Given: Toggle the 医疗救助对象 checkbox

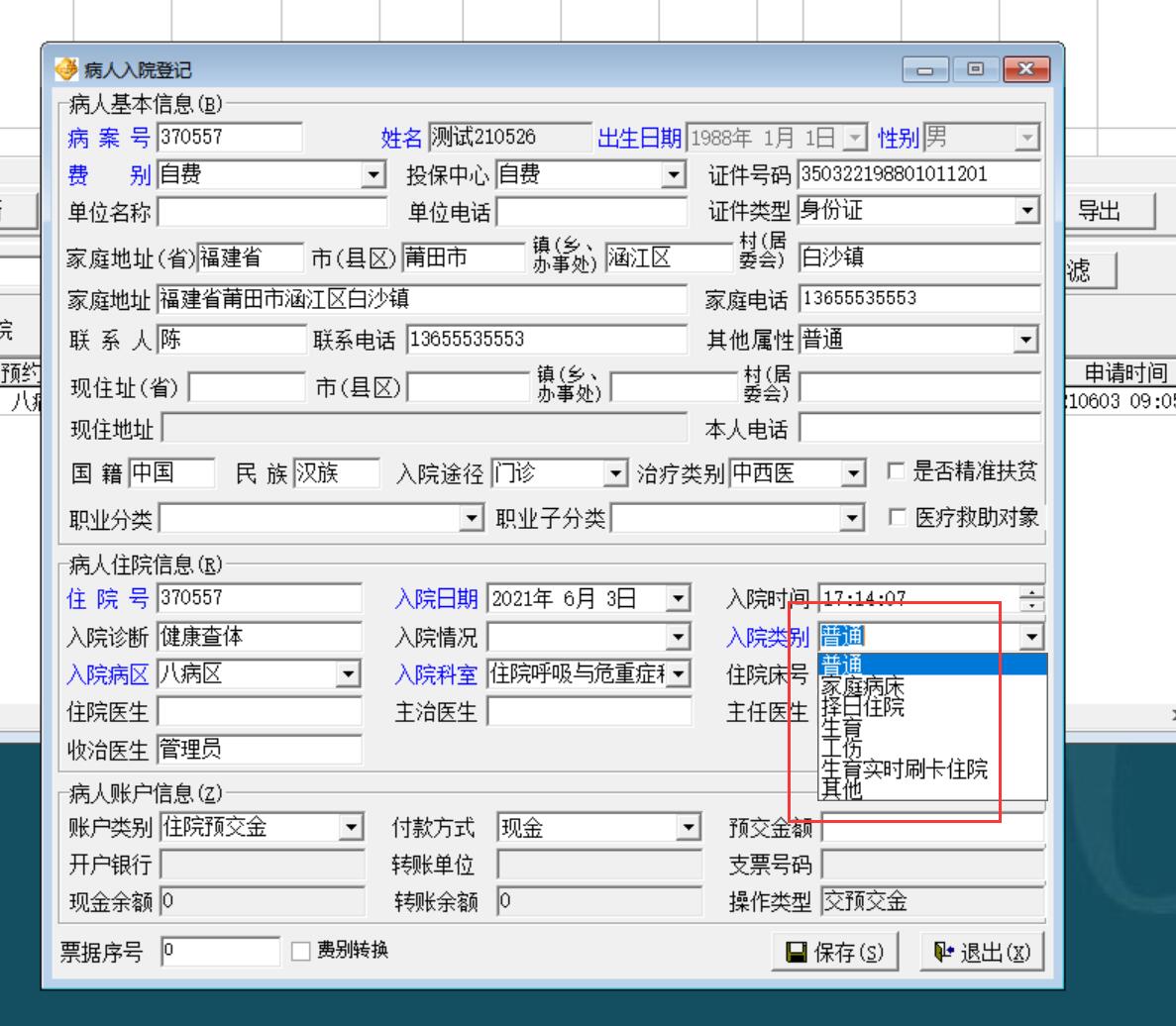Looking at the screenshot, I should pyautogui.click(x=897, y=517).
